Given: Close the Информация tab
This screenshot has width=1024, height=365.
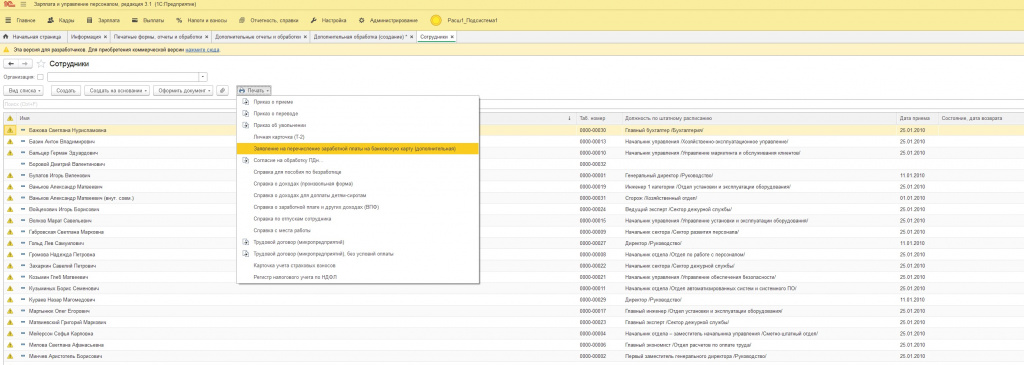Looking at the screenshot, I should pos(105,37).
